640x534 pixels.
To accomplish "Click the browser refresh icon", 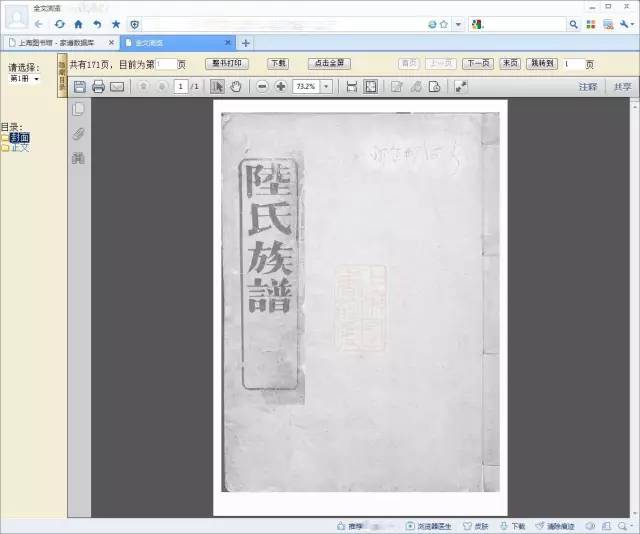I will [x=60, y=24].
